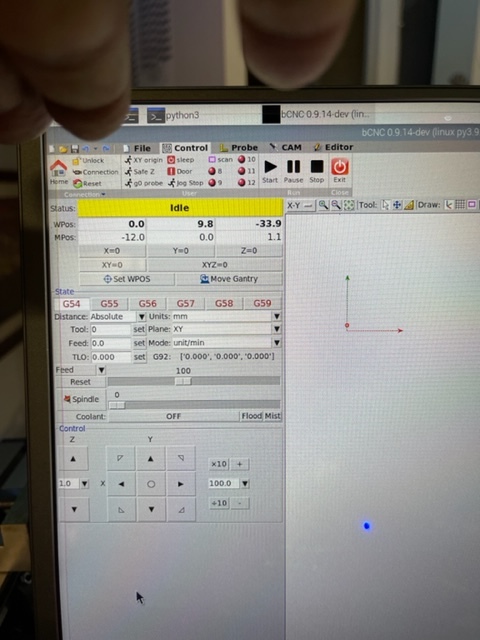Open the File ribbon tab
Image resolution: width=480 pixels, height=640 pixels.
click(137, 148)
